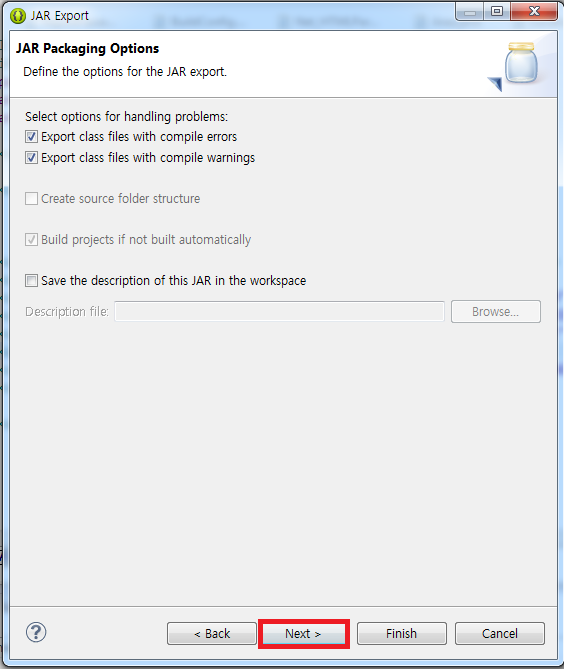Image resolution: width=564 pixels, height=669 pixels.
Task: Maximize the JAR Export window
Action: pyautogui.click(x=497, y=11)
